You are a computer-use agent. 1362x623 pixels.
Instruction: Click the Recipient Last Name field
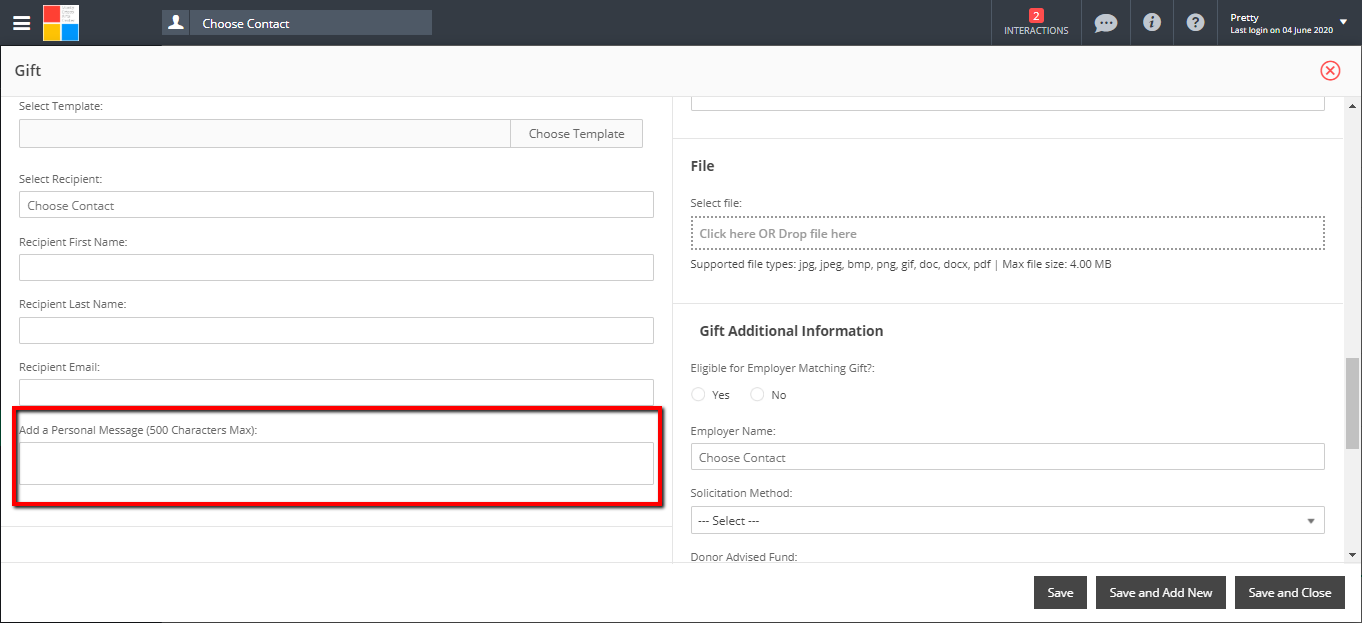(336, 330)
